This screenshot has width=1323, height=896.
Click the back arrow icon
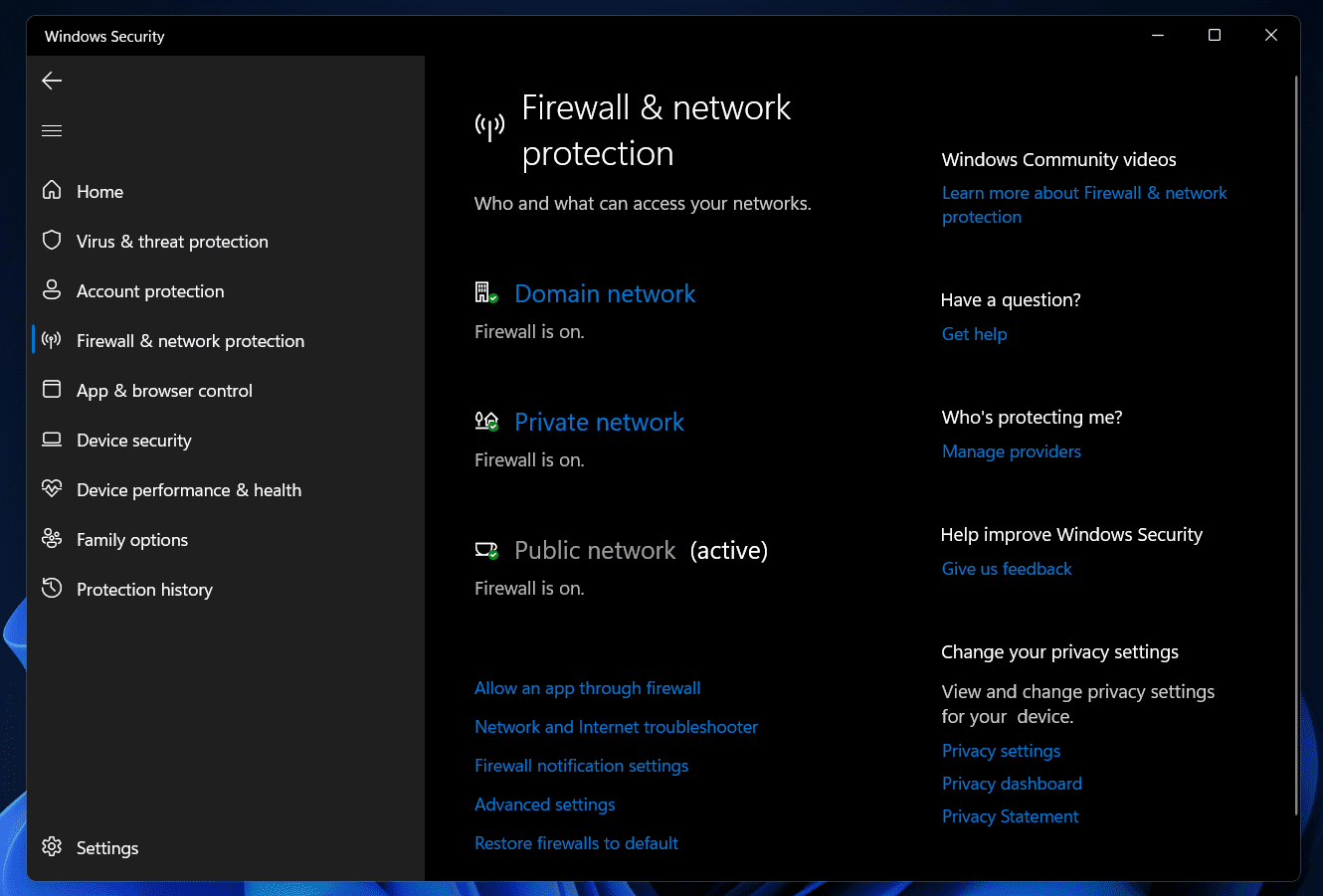(52, 81)
